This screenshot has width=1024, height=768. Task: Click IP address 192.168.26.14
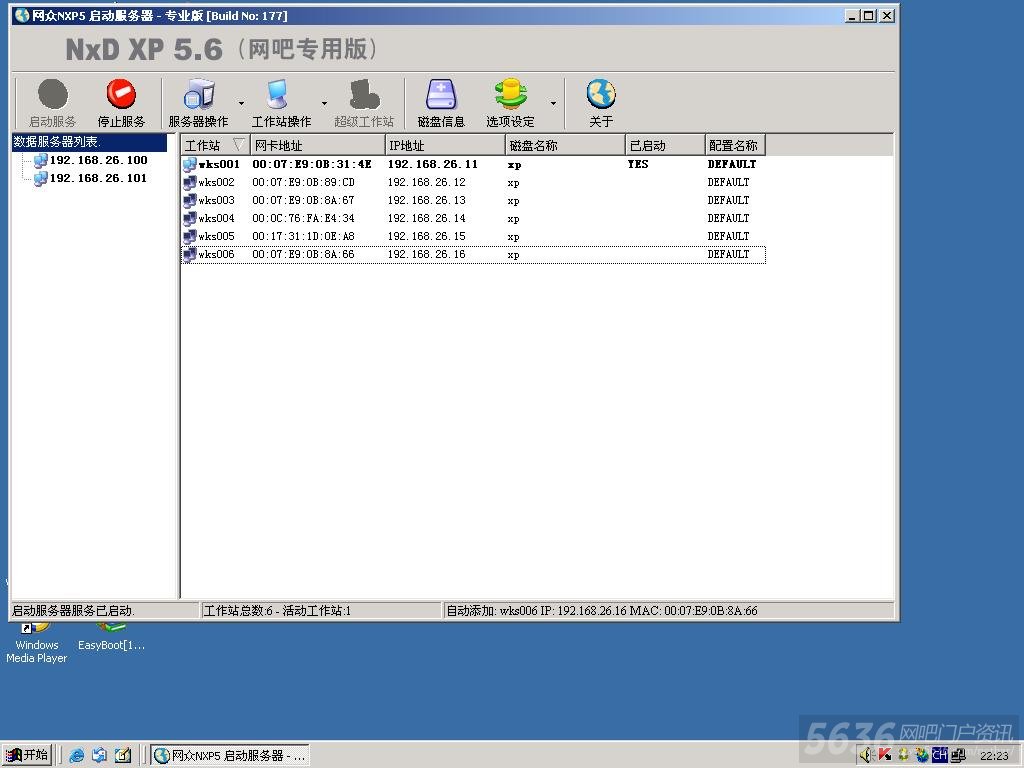426,218
